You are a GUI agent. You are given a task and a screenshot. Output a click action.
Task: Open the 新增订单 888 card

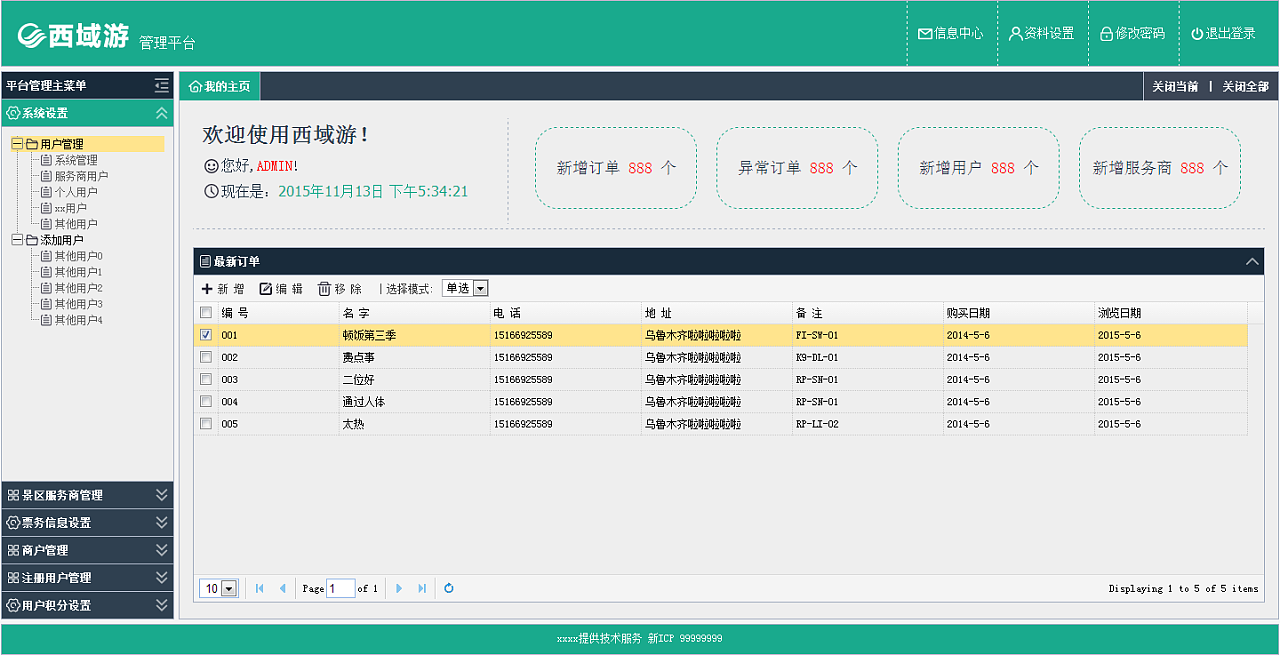(x=616, y=168)
